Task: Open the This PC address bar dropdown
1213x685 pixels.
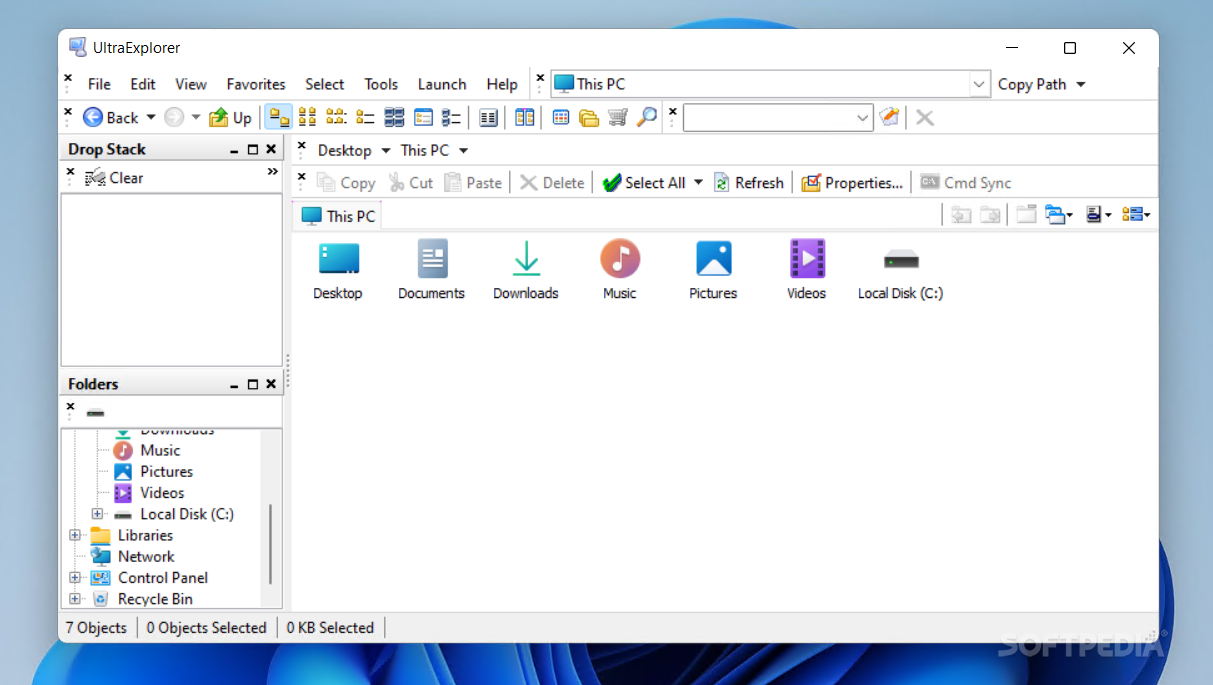Action: pos(980,85)
